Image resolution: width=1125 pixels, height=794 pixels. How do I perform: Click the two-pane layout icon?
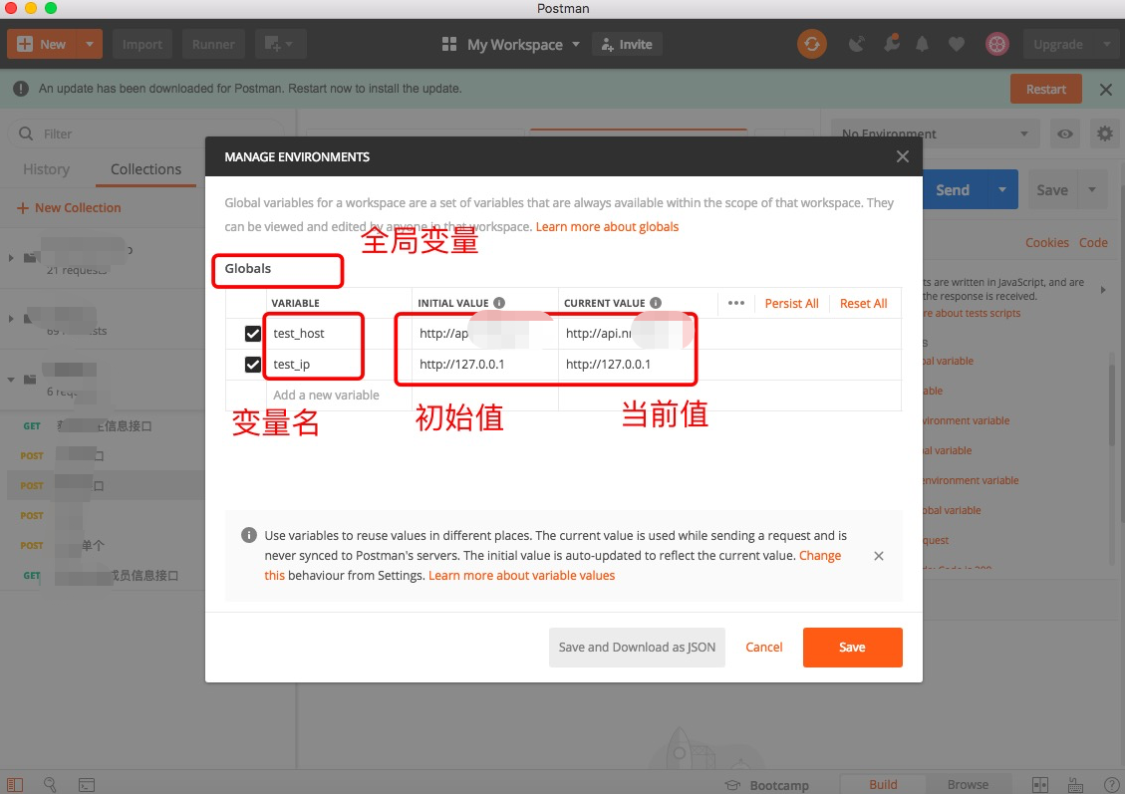[x=1040, y=785]
